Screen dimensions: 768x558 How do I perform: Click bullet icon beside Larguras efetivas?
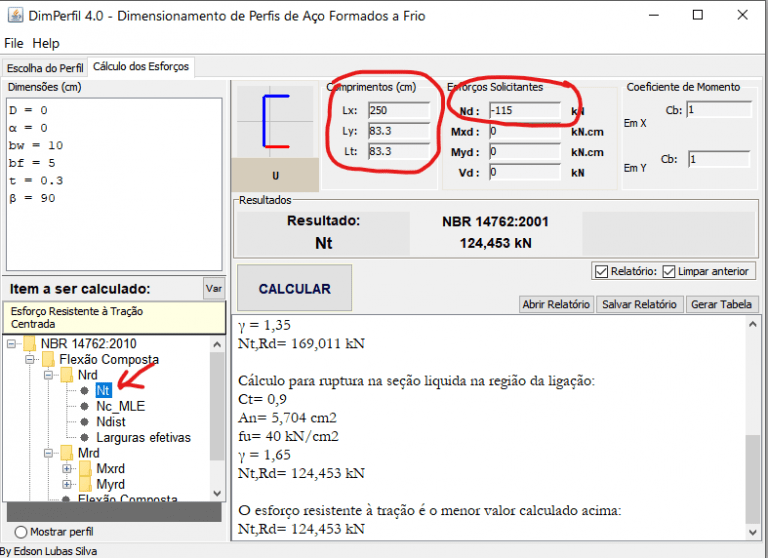tap(85, 437)
